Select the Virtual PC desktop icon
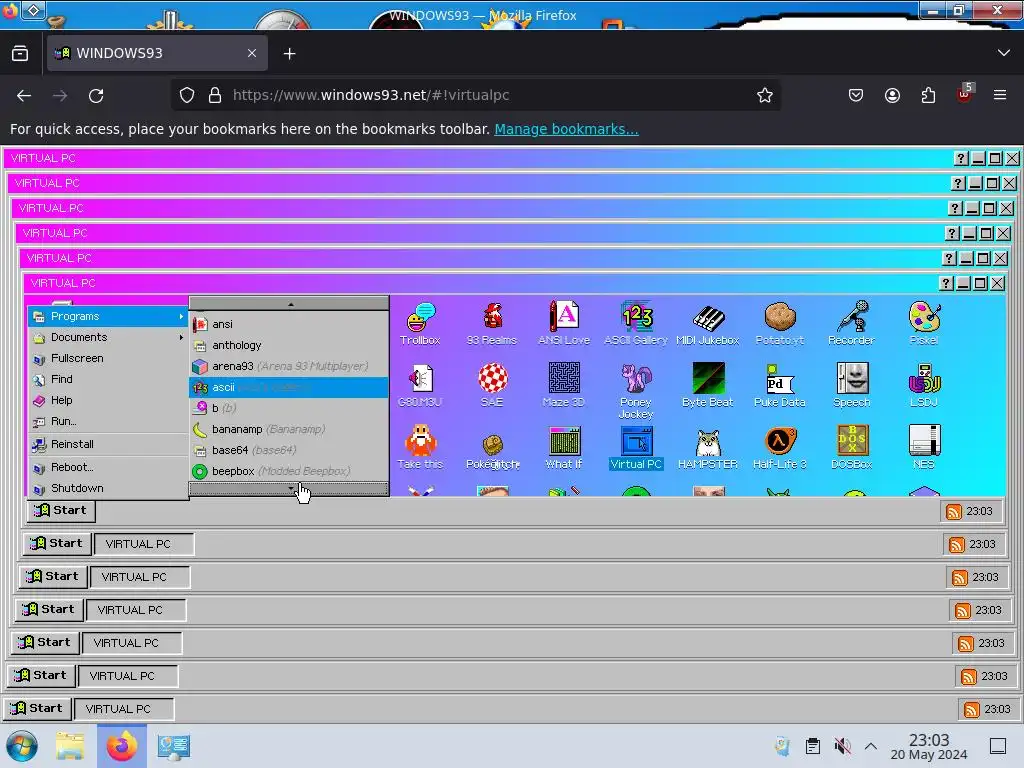The height and width of the screenshot is (768, 1024). 636,447
